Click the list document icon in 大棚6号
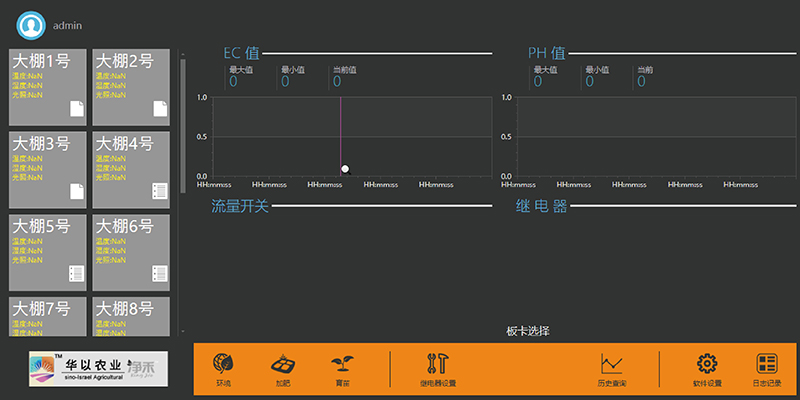The width and height of the screenshot is (800, 400). click(160, 274)
